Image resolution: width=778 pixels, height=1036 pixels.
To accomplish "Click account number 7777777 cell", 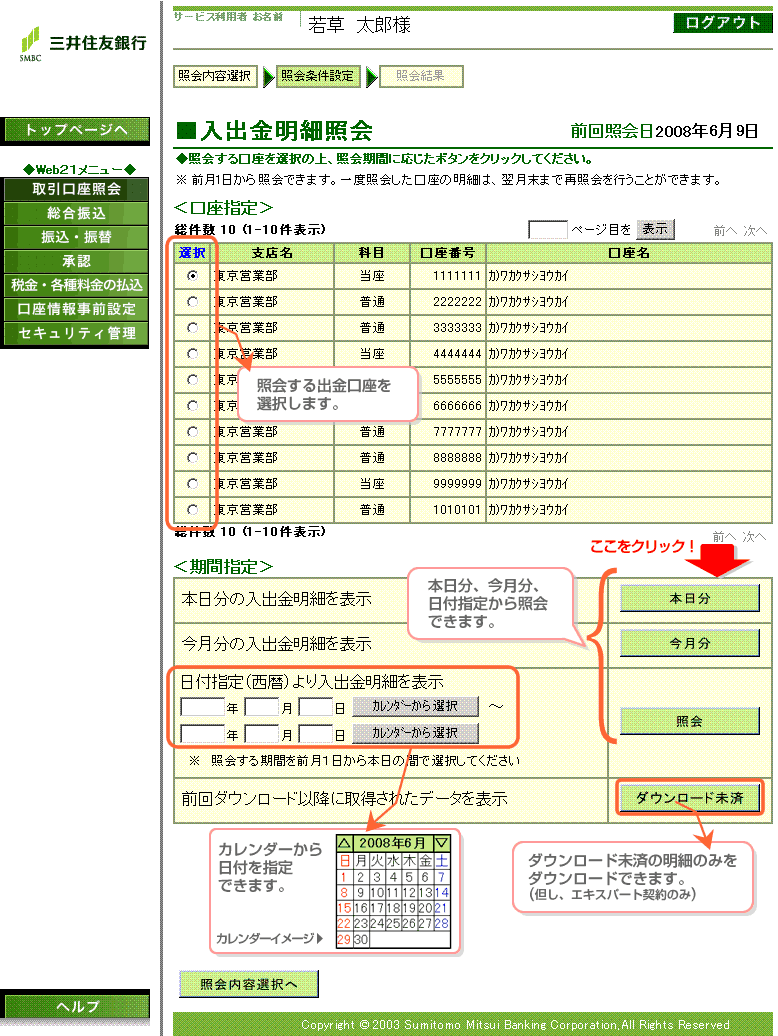I will [x=448, y=431].
